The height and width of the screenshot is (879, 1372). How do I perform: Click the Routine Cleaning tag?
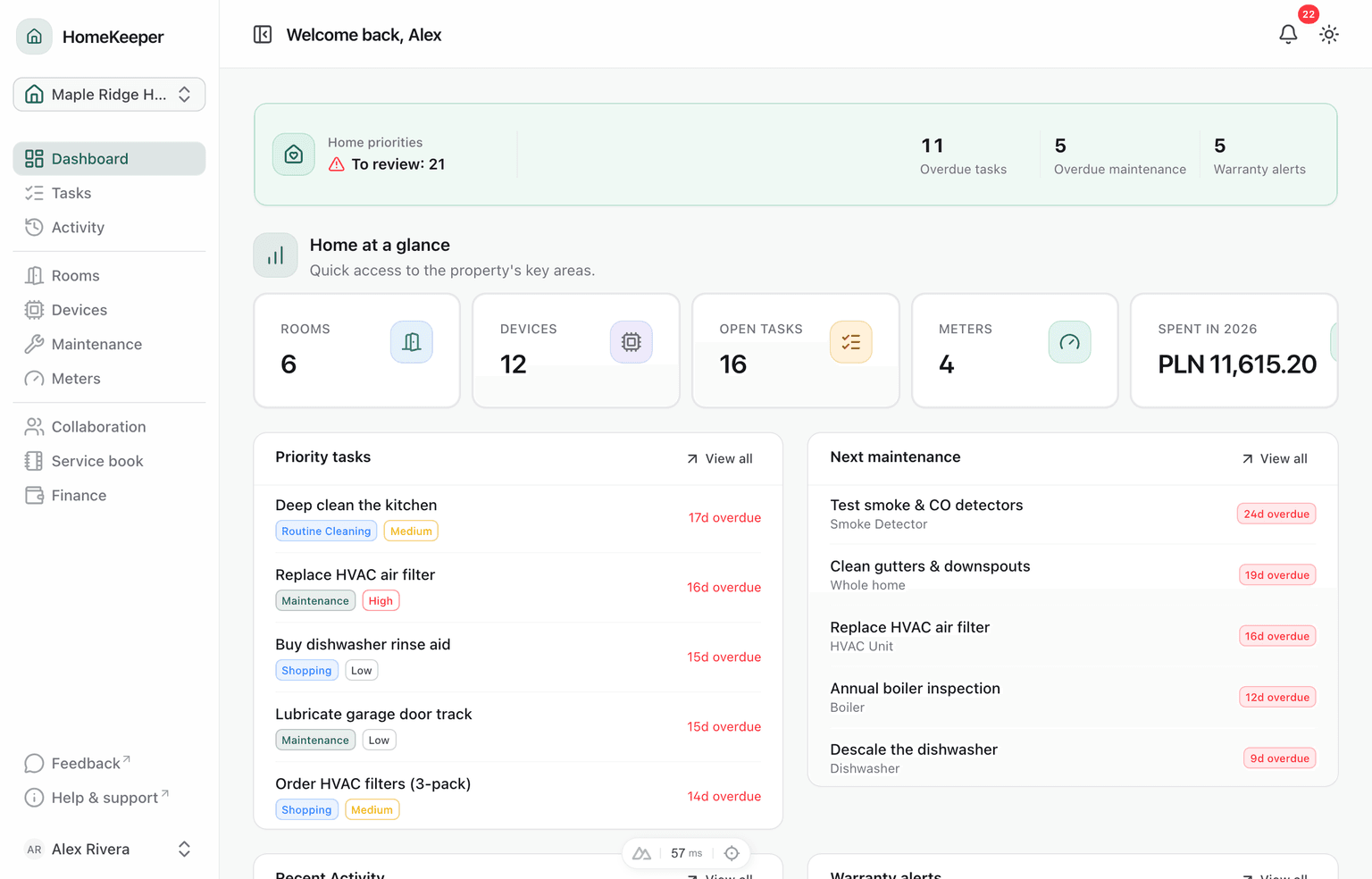326,532
